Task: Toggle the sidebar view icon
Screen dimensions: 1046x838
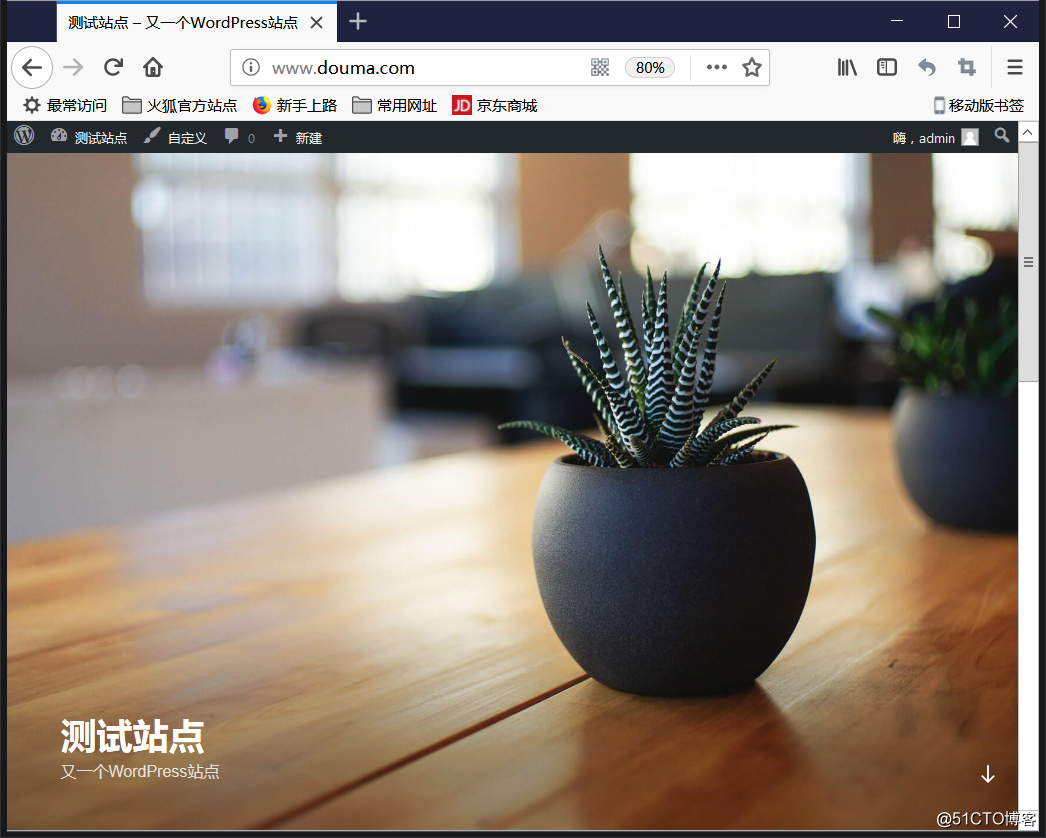Action: click(x=887, y=67)
